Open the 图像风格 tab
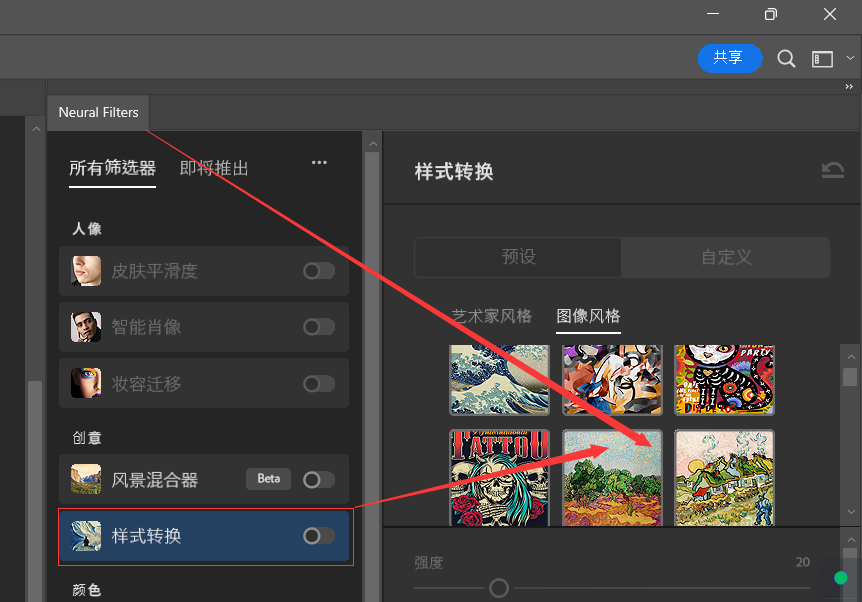The width and height of the screenshot is (862, 602). coord(588,316)
